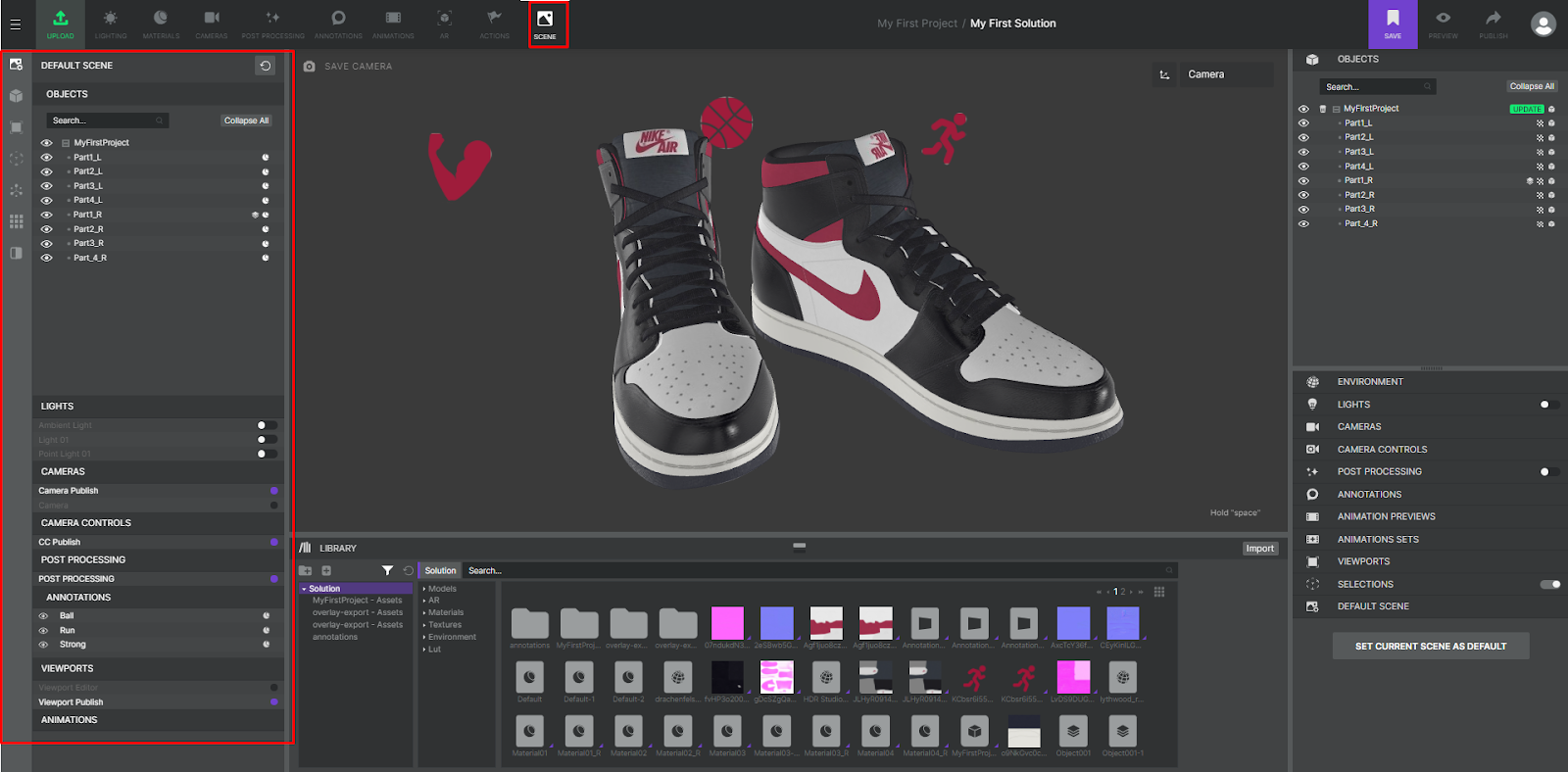Screen dimensions: 1568x772
Task: Click the left objects Search field
Action: pyautogui.click(x=108, y=121)
